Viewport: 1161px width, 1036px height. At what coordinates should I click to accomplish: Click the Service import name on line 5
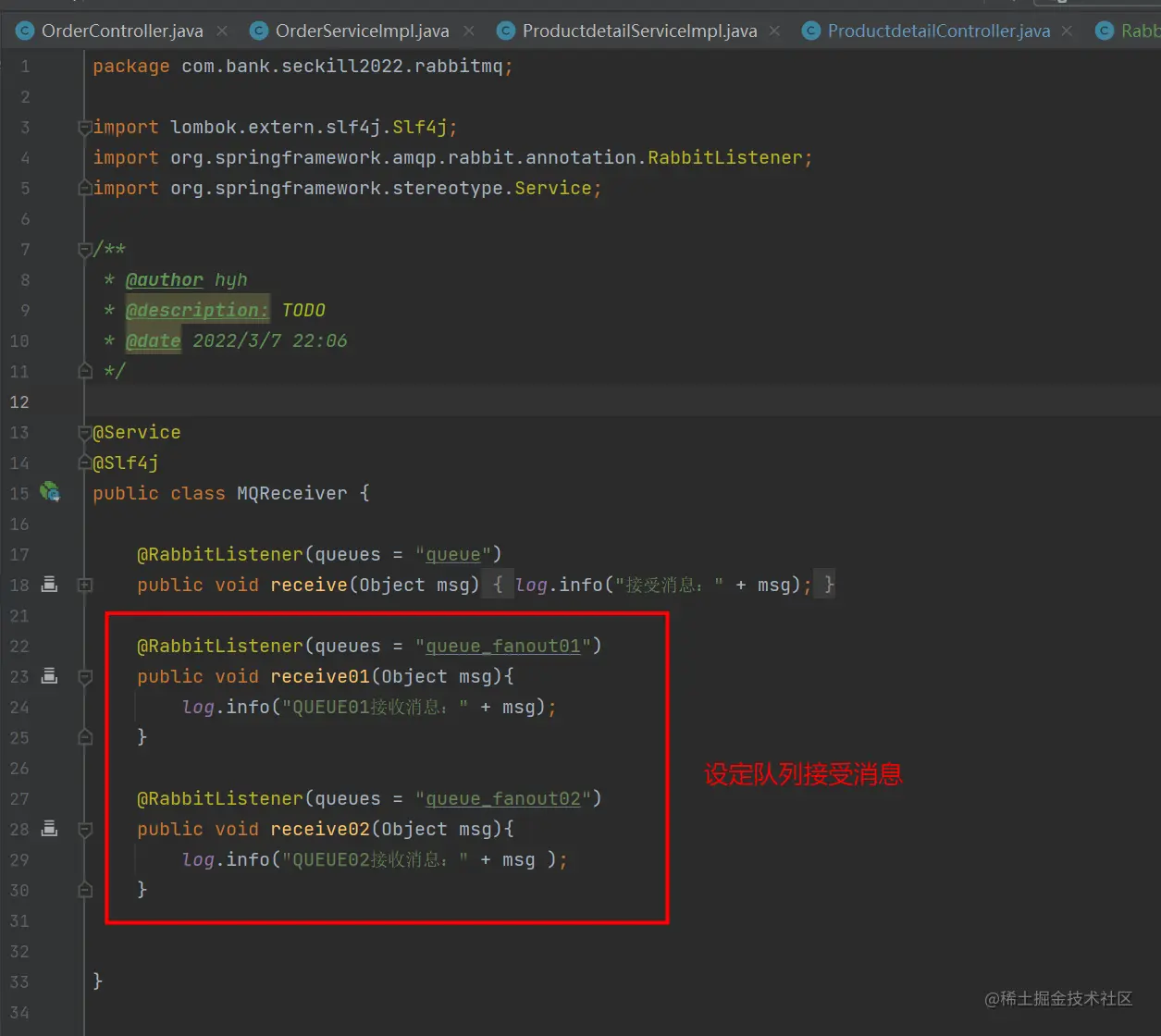(552, 188)
